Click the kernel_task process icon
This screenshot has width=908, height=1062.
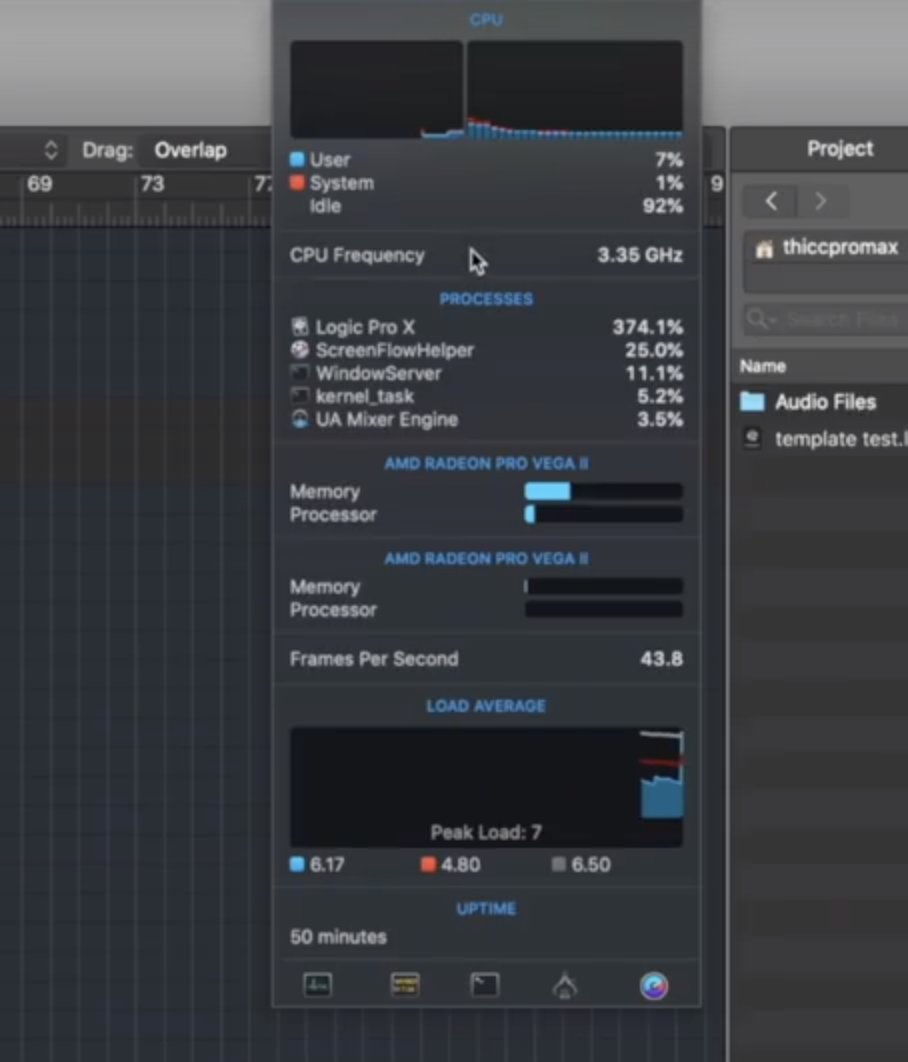pyautogui.click(x=300, y=396)
